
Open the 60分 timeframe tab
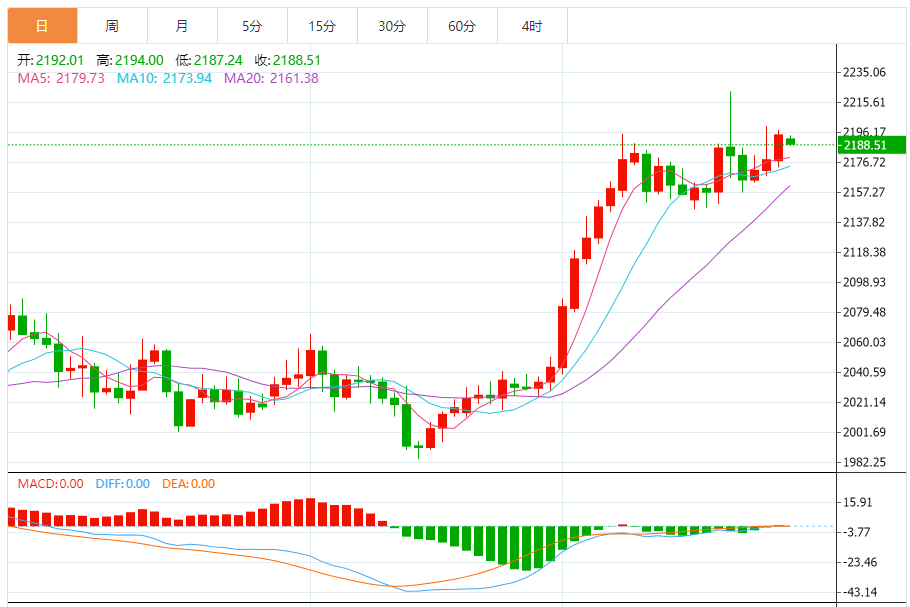(462, 26)
